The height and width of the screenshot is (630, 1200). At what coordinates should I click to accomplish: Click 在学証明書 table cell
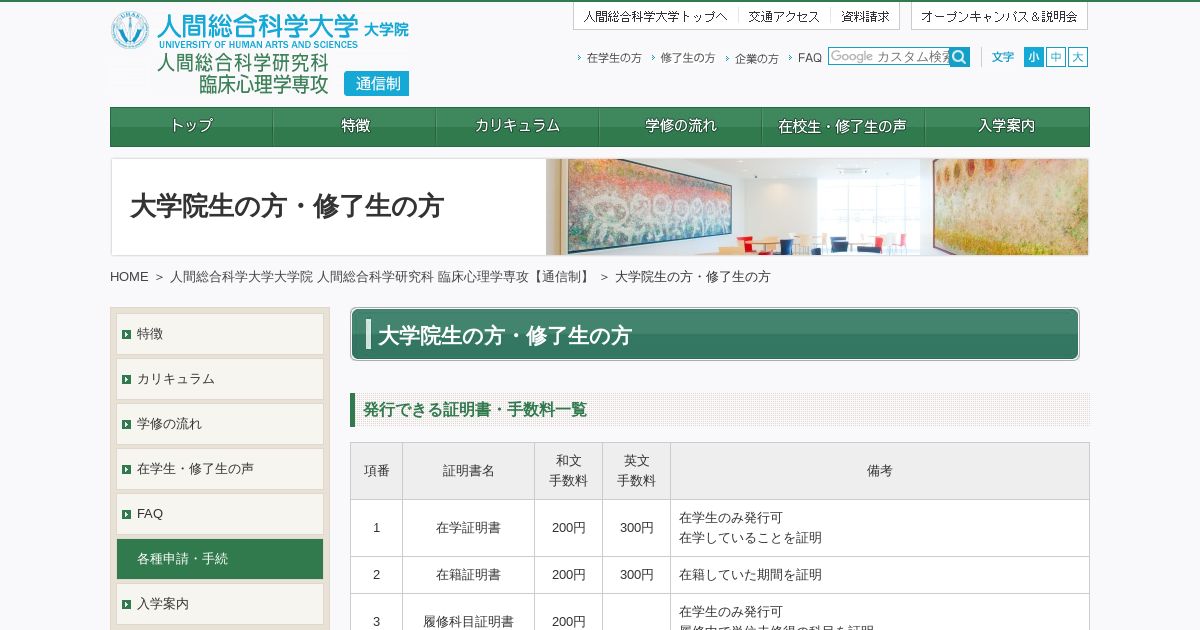(x=468, y=528)
